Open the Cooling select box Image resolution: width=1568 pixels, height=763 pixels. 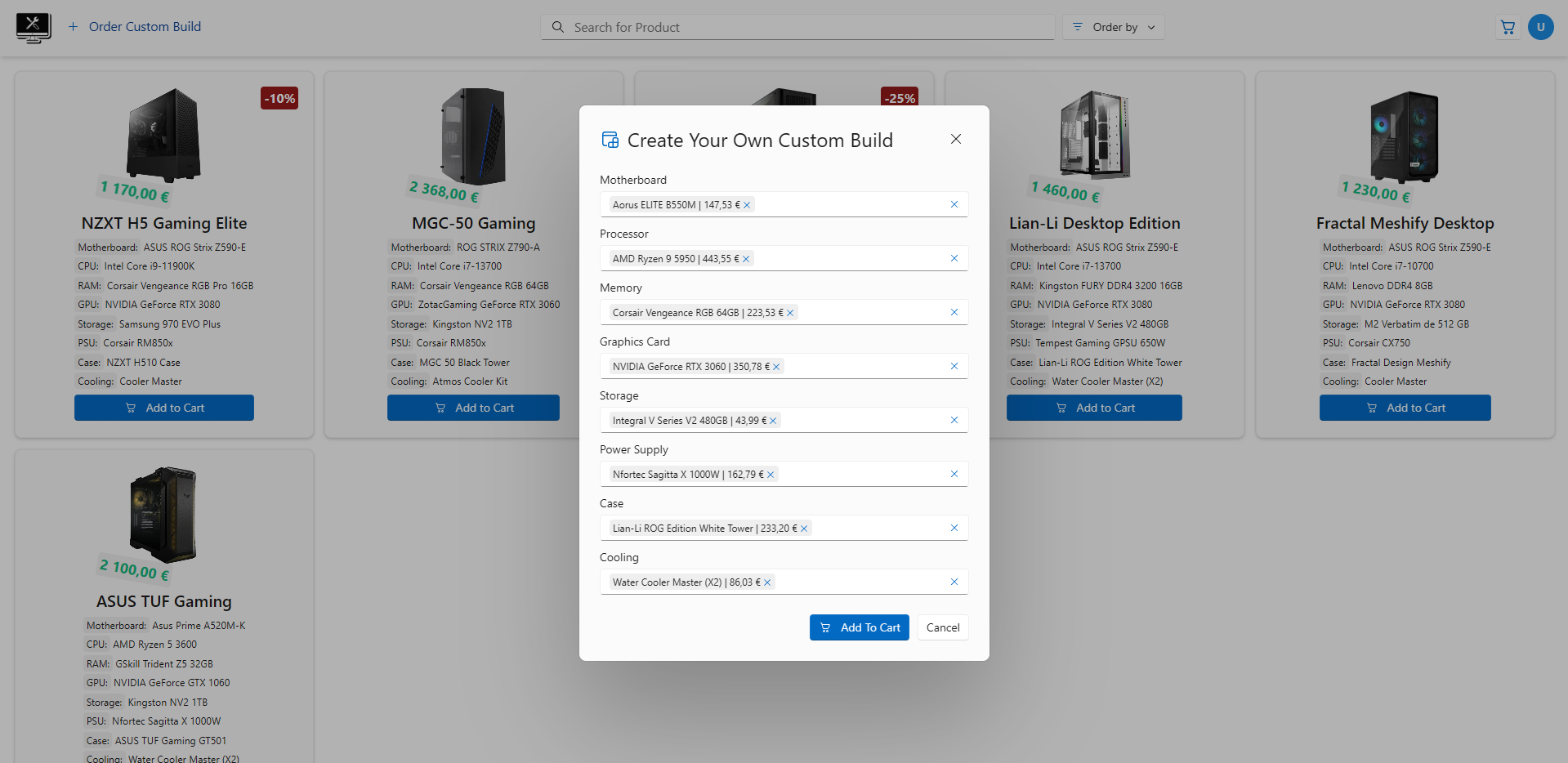click(x=784, y=582)
